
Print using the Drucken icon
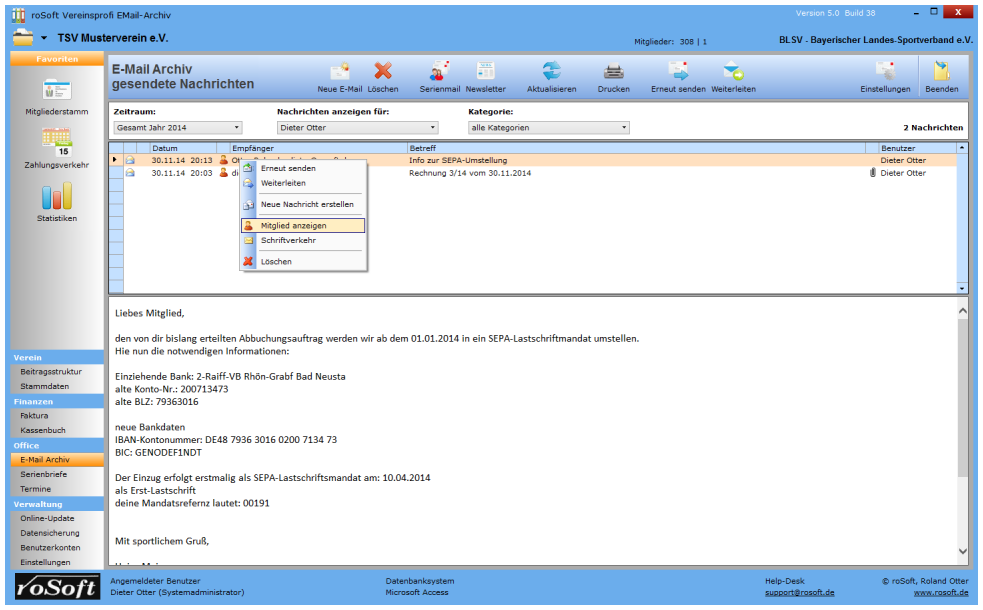[614, 71]
